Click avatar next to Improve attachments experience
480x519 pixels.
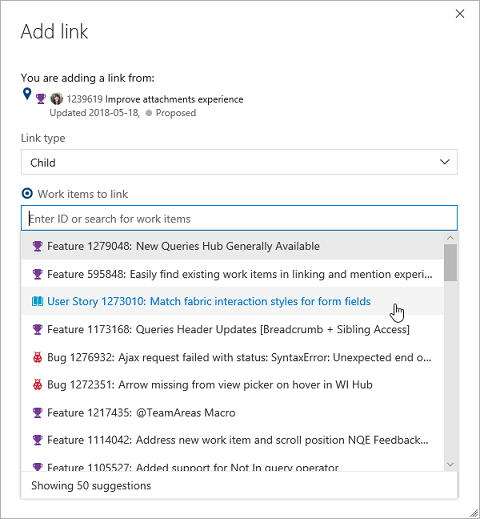coord(57,99)
